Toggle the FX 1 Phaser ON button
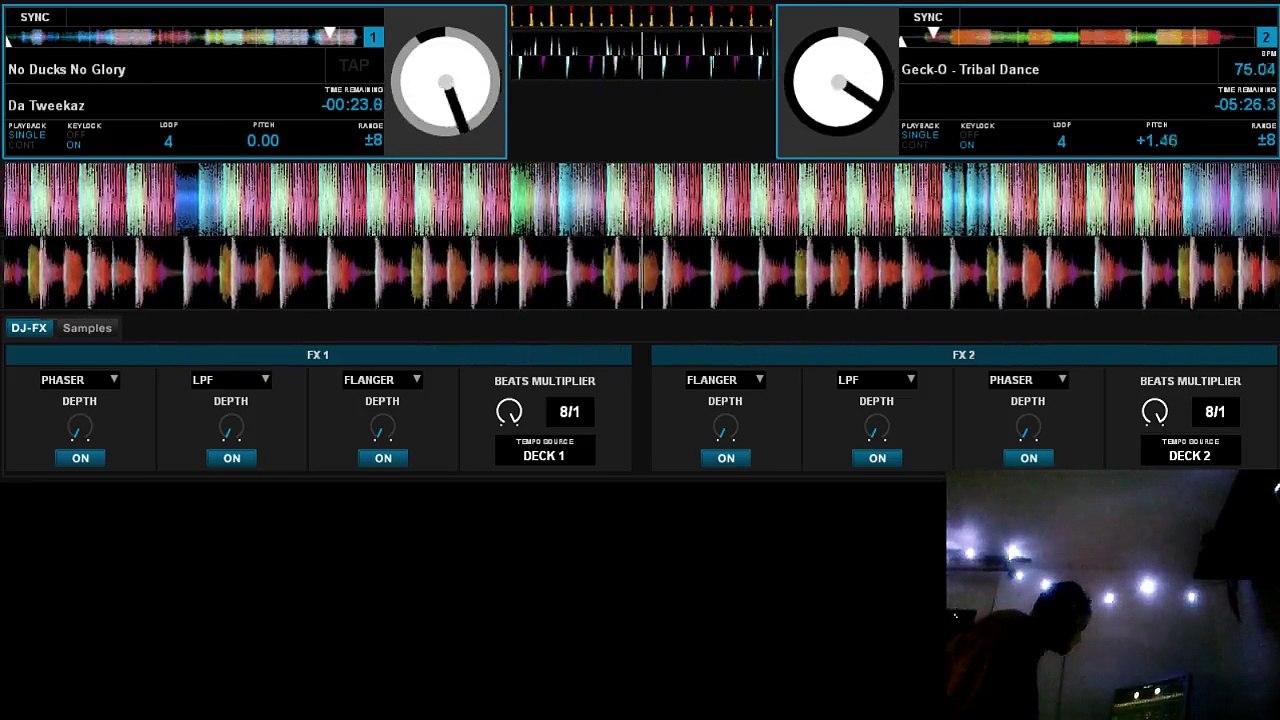1280x720 pixels. coord(80,458)
